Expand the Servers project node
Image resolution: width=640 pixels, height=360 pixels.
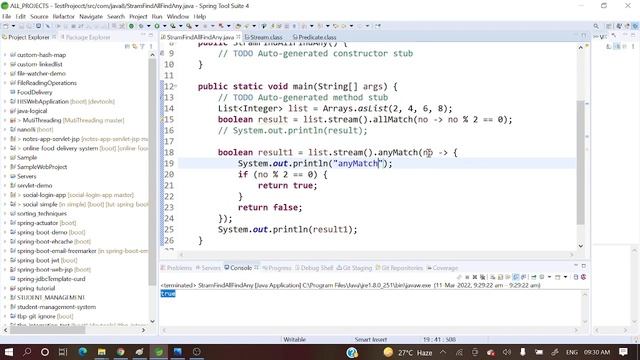[5, 176]
